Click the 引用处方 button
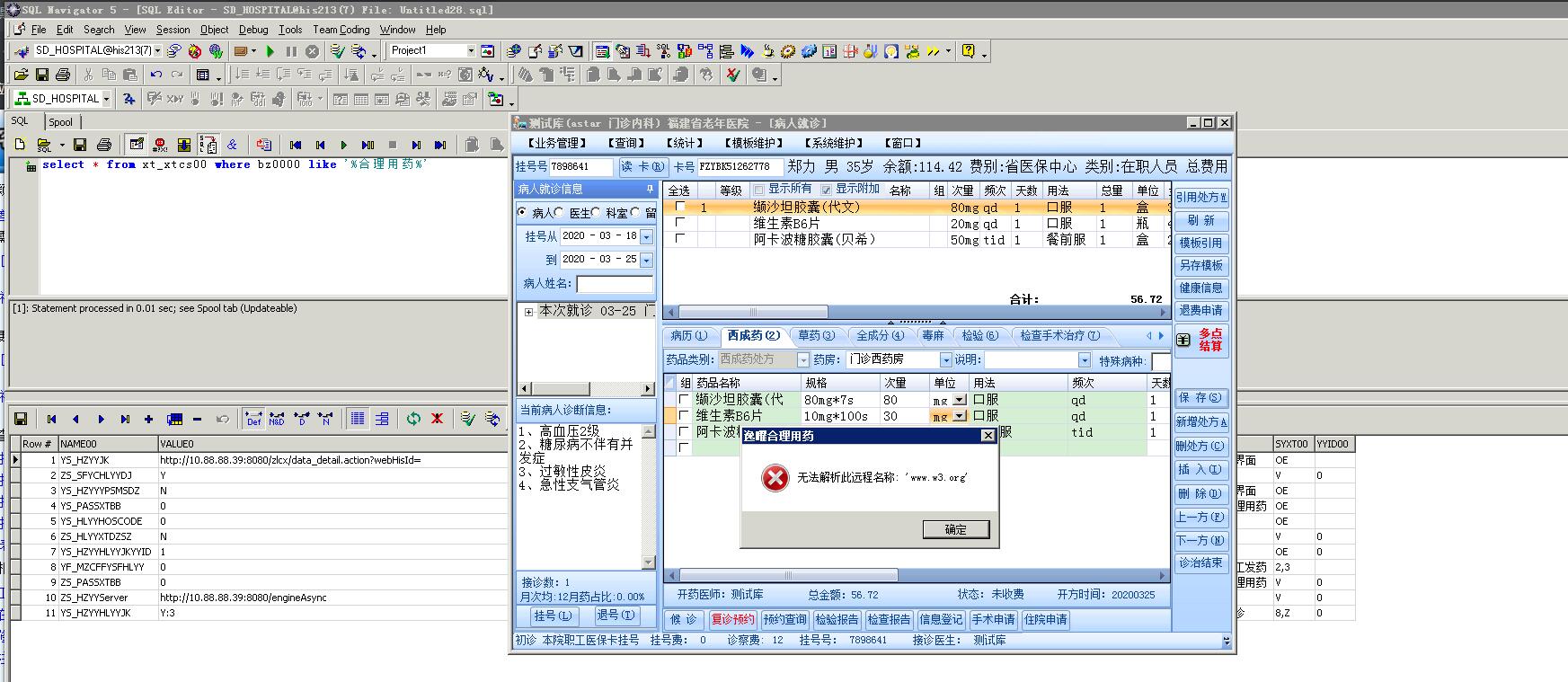1568x682 pixels. (1201, 198)
